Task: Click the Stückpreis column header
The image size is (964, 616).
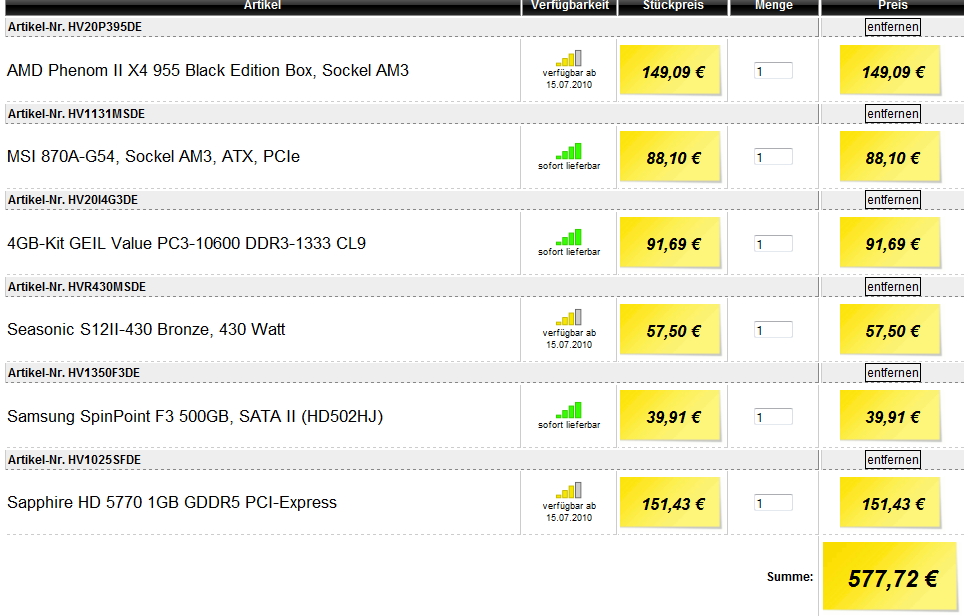Action: pyautogui.click(x=673, y=6)
